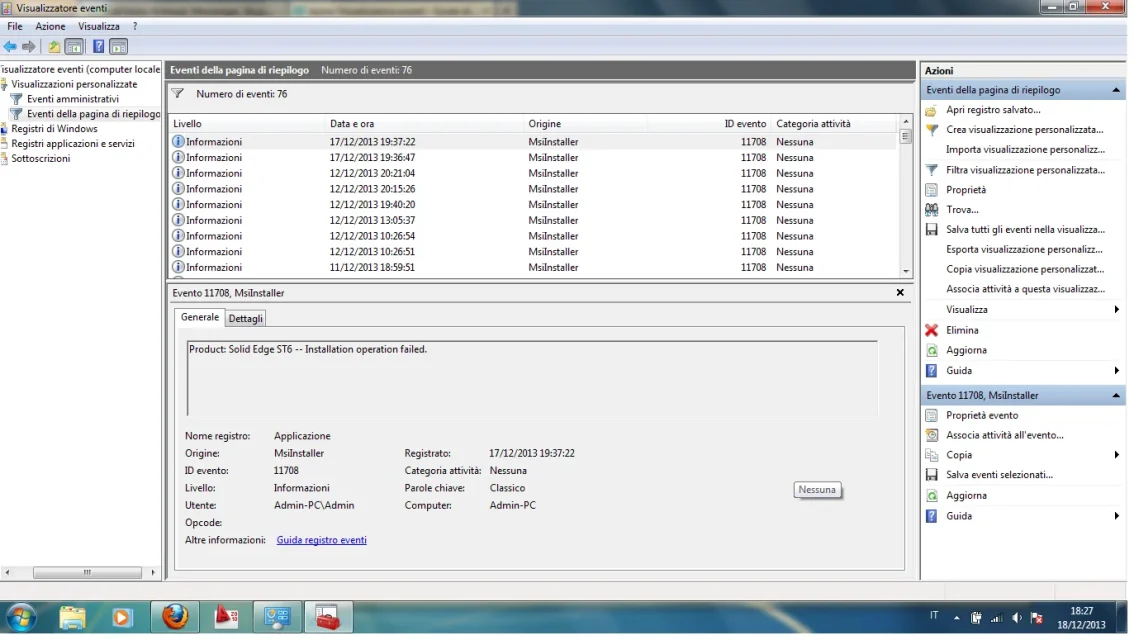Click the up-one-level folder toolbar icon
Viewport: 1134px width, 640px height.
(54, 47)
